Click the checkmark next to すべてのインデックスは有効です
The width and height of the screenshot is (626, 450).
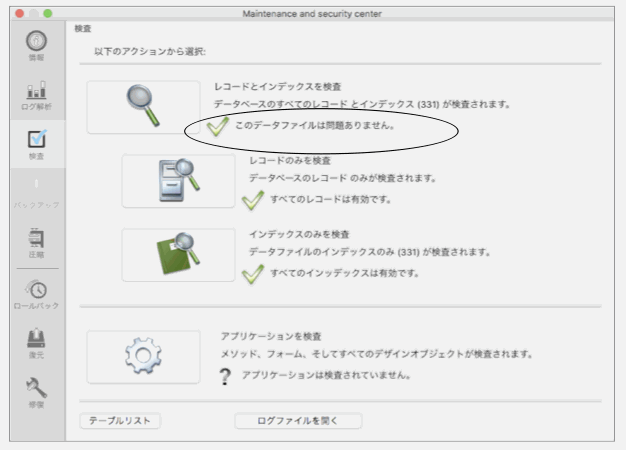pos(254,274)
